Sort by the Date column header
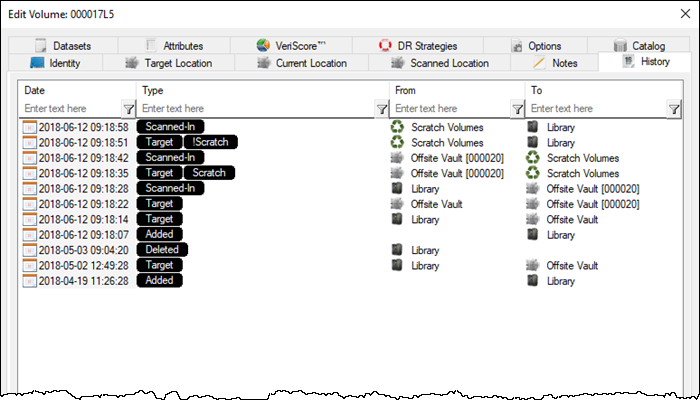Image resolution: width=700 pixels, height=400 pixels. [x=78, y=90]
